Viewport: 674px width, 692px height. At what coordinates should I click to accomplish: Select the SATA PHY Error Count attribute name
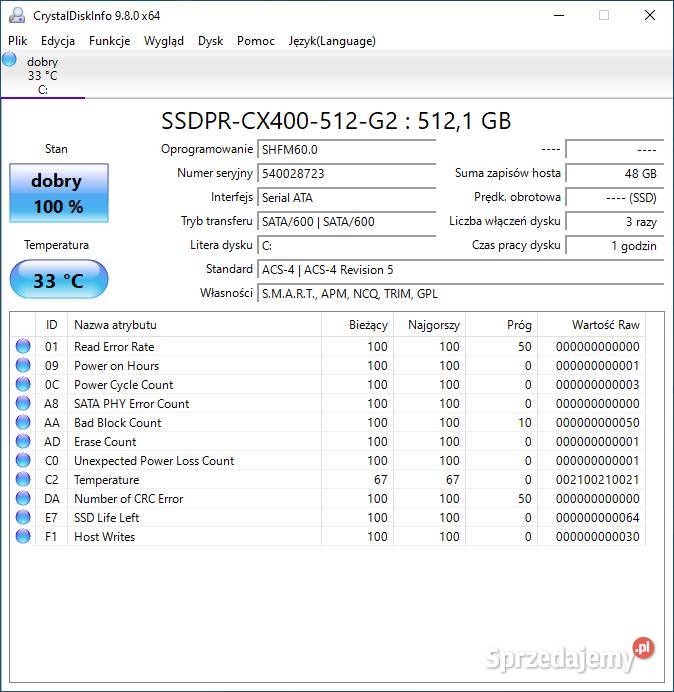(x=132, y=404)
